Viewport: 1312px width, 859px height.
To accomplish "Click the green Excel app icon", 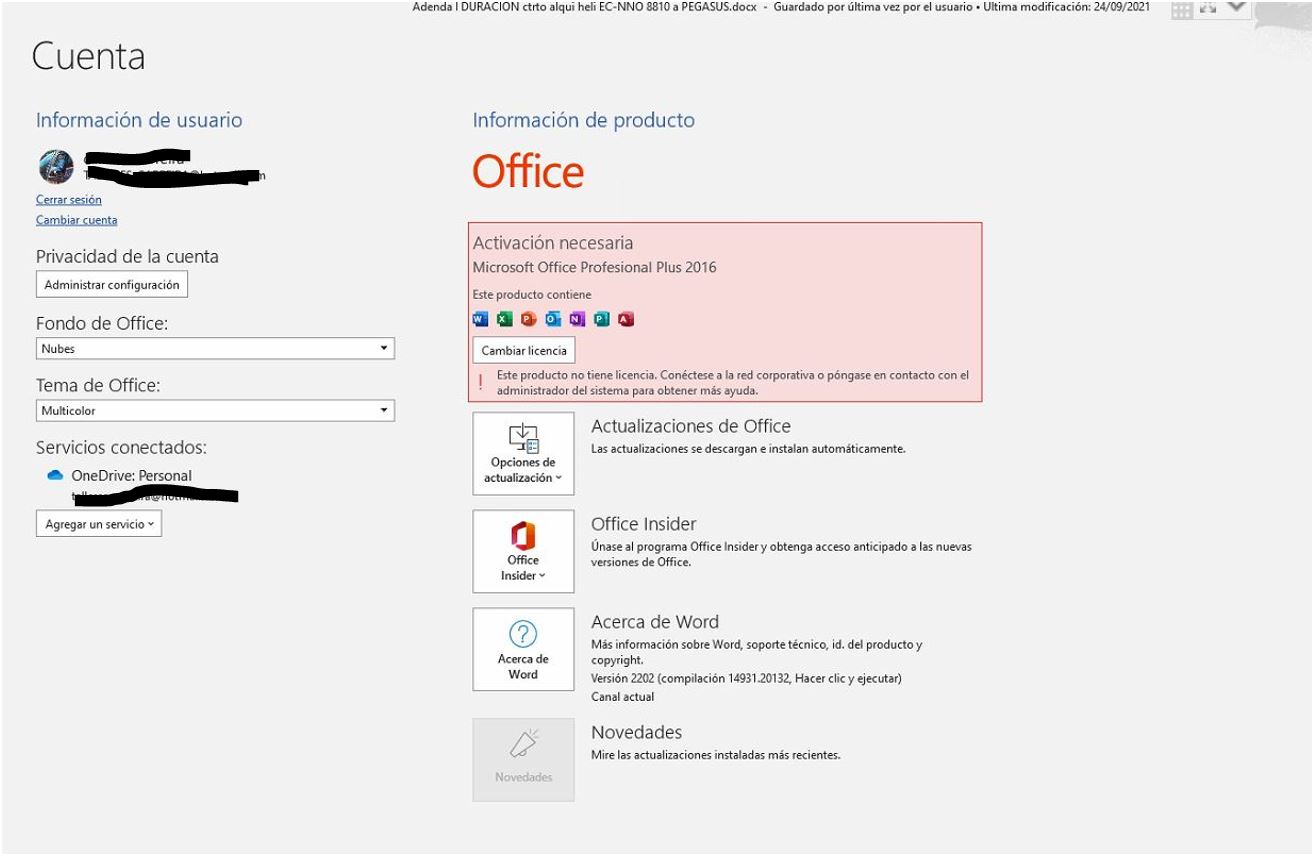I will coord(504,320).
